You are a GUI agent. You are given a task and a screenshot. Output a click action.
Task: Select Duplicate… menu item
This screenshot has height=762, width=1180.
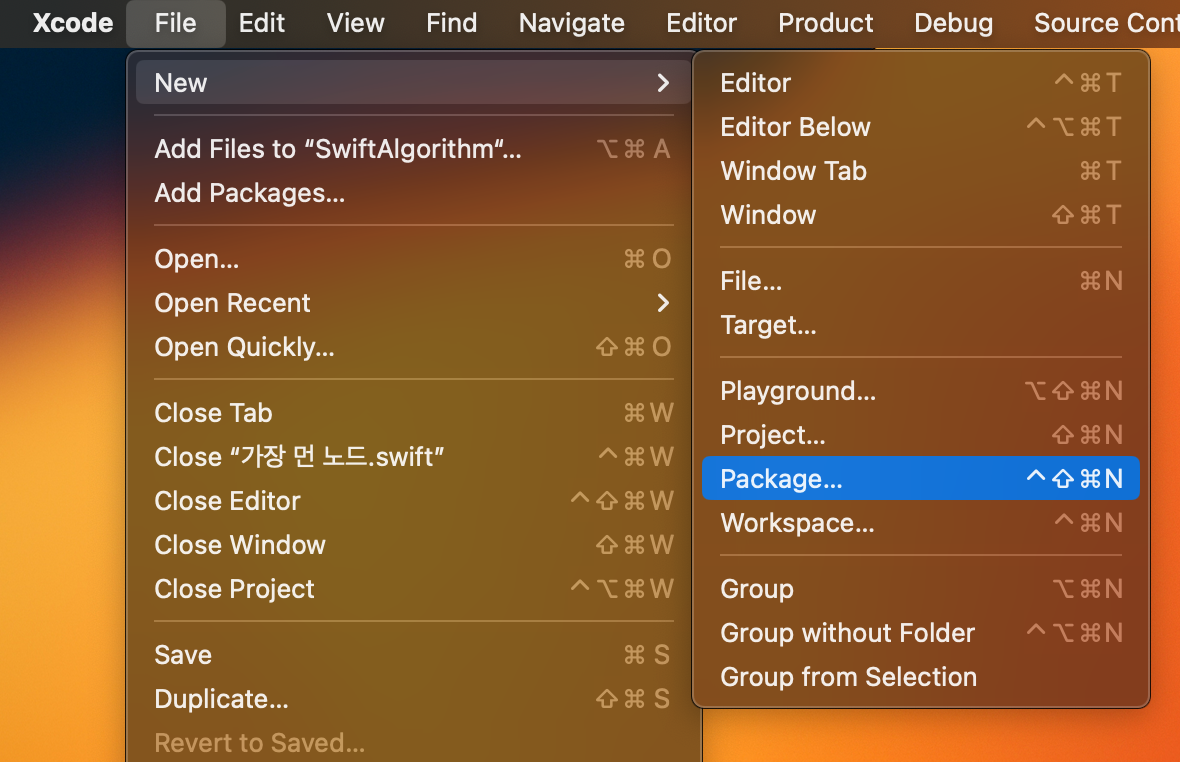pos(412,699)
